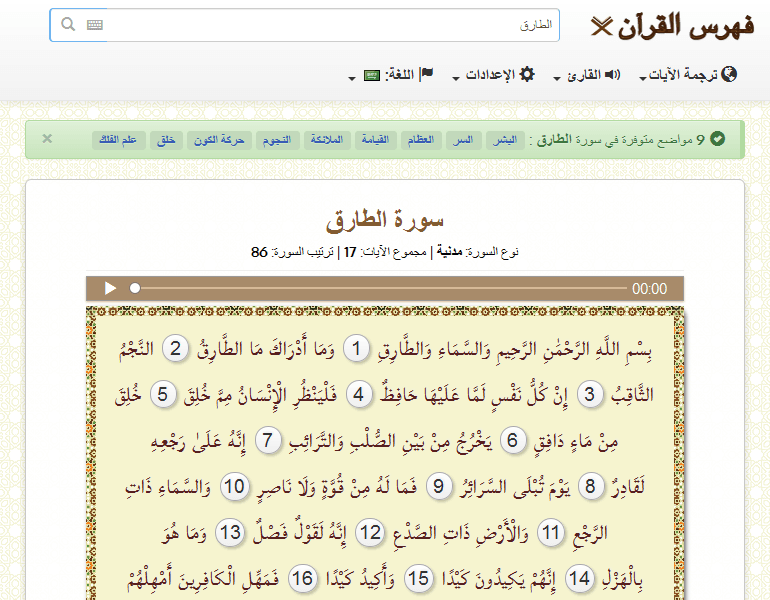This screenshot has height=600, width=770.
Task: Play the Surah At-Tariq audio recitation
Action: (x=110, y=289)
